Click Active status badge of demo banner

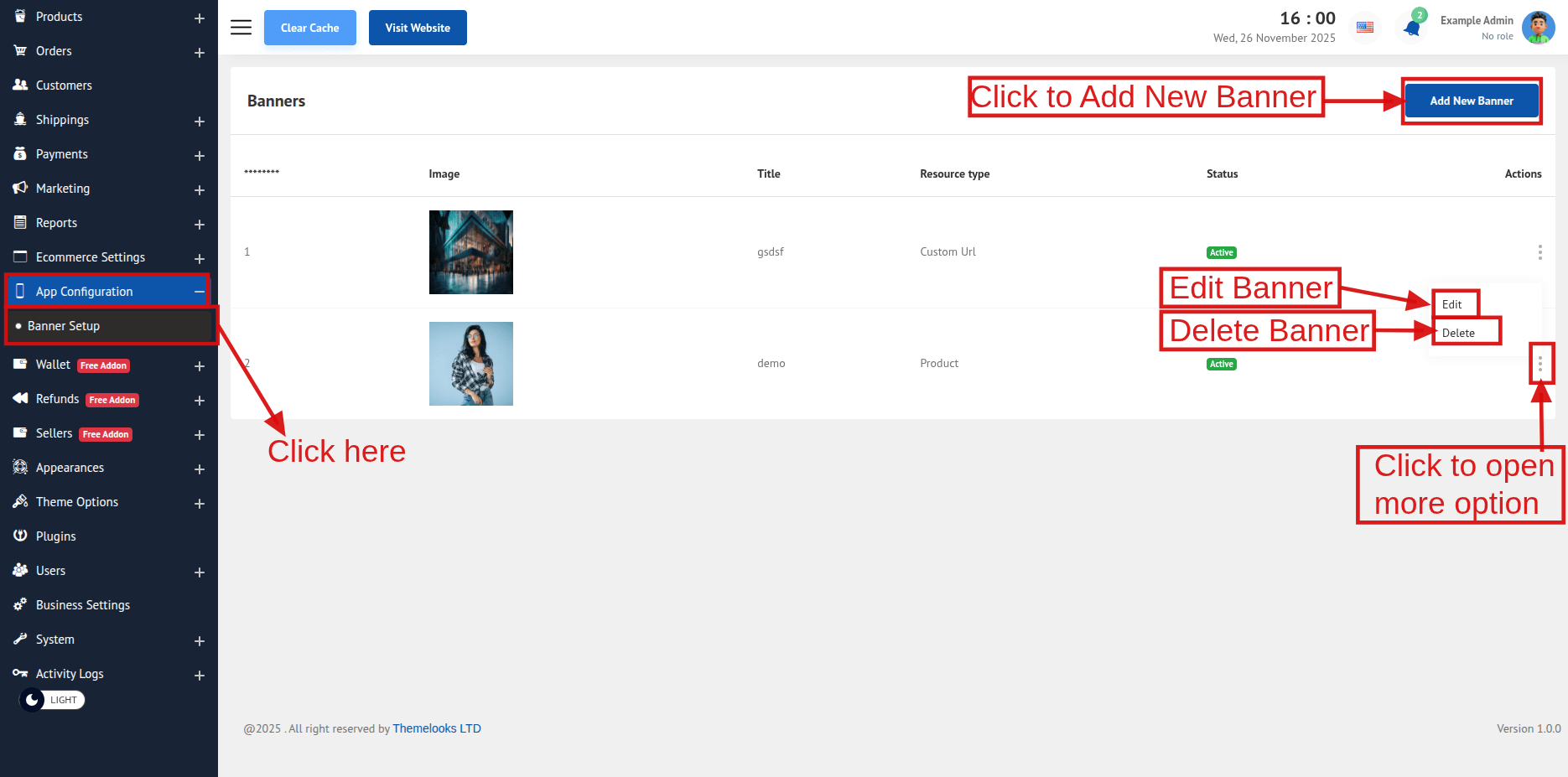(1221, 364)
